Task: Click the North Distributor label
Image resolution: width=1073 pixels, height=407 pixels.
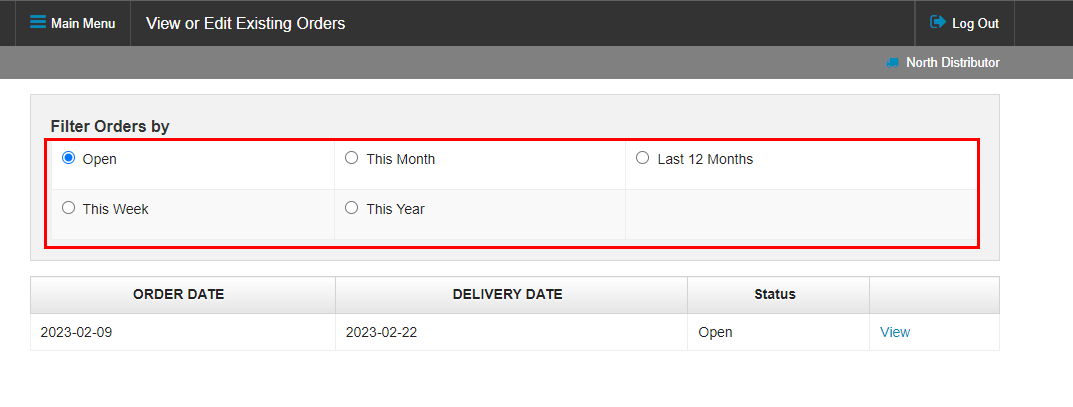Action: (952, 62)
